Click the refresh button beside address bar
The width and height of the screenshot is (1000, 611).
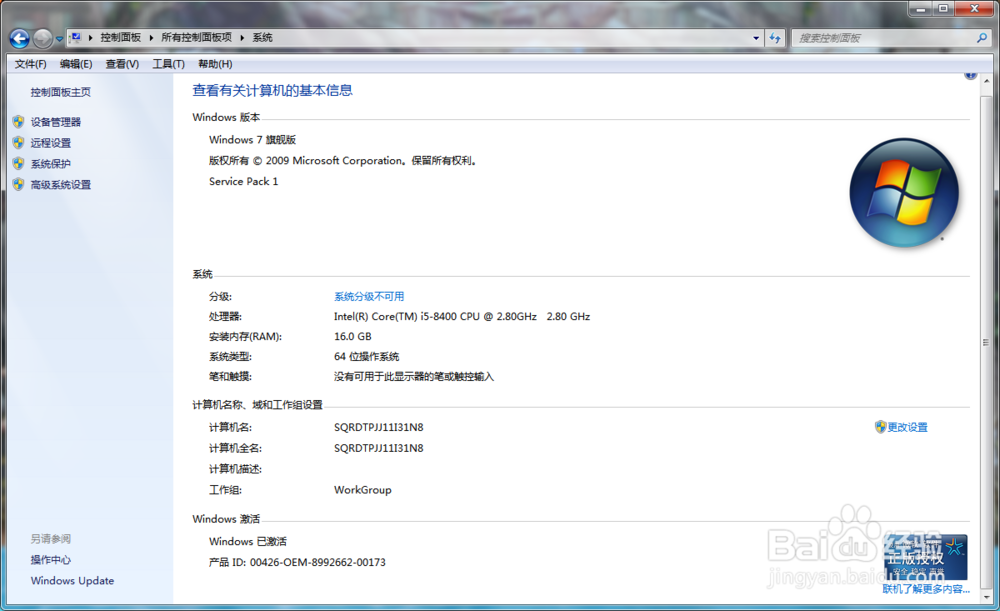pos(775,38)
